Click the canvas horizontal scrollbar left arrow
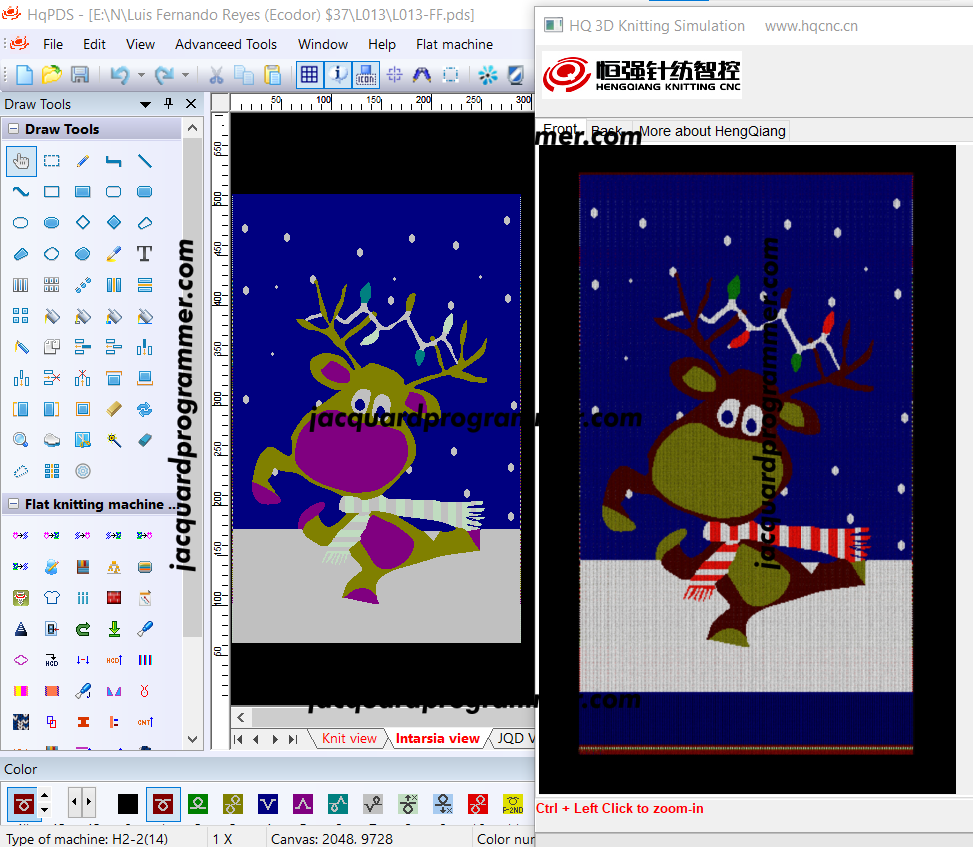This screenshot has width=973, height=847. click(x=241, y=718)
